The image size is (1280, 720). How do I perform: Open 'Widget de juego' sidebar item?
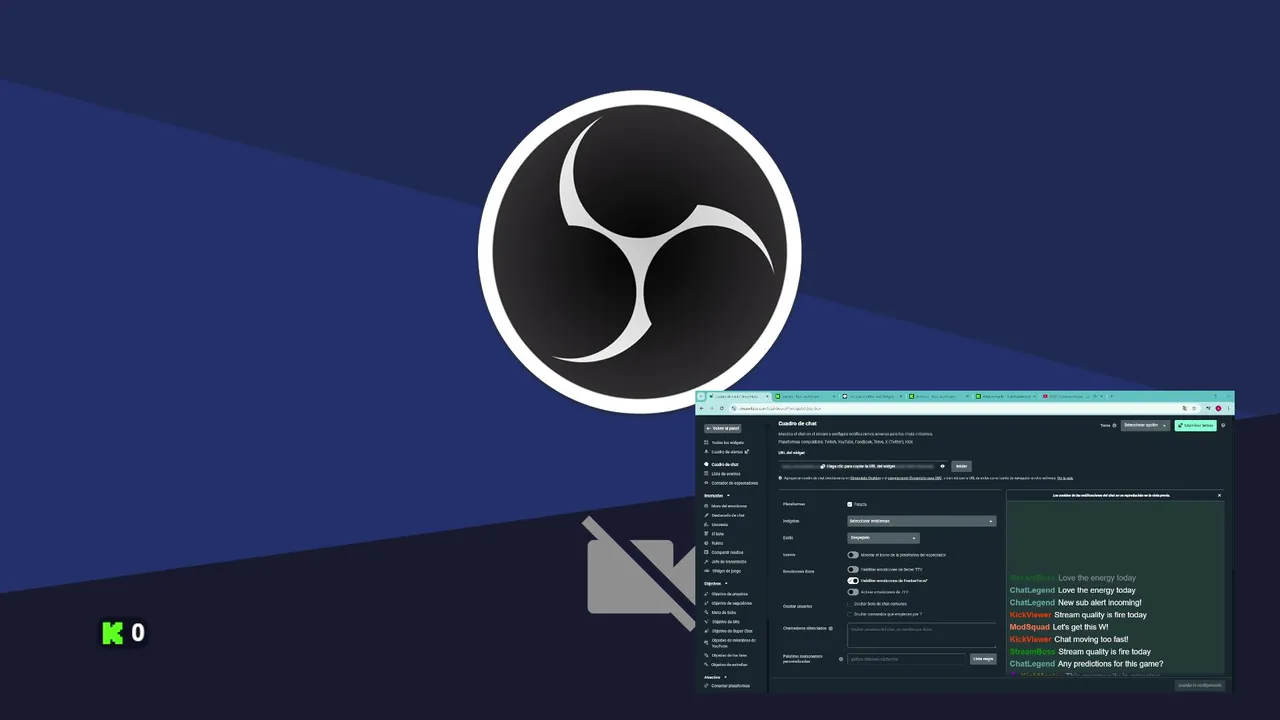pos(722,571)
